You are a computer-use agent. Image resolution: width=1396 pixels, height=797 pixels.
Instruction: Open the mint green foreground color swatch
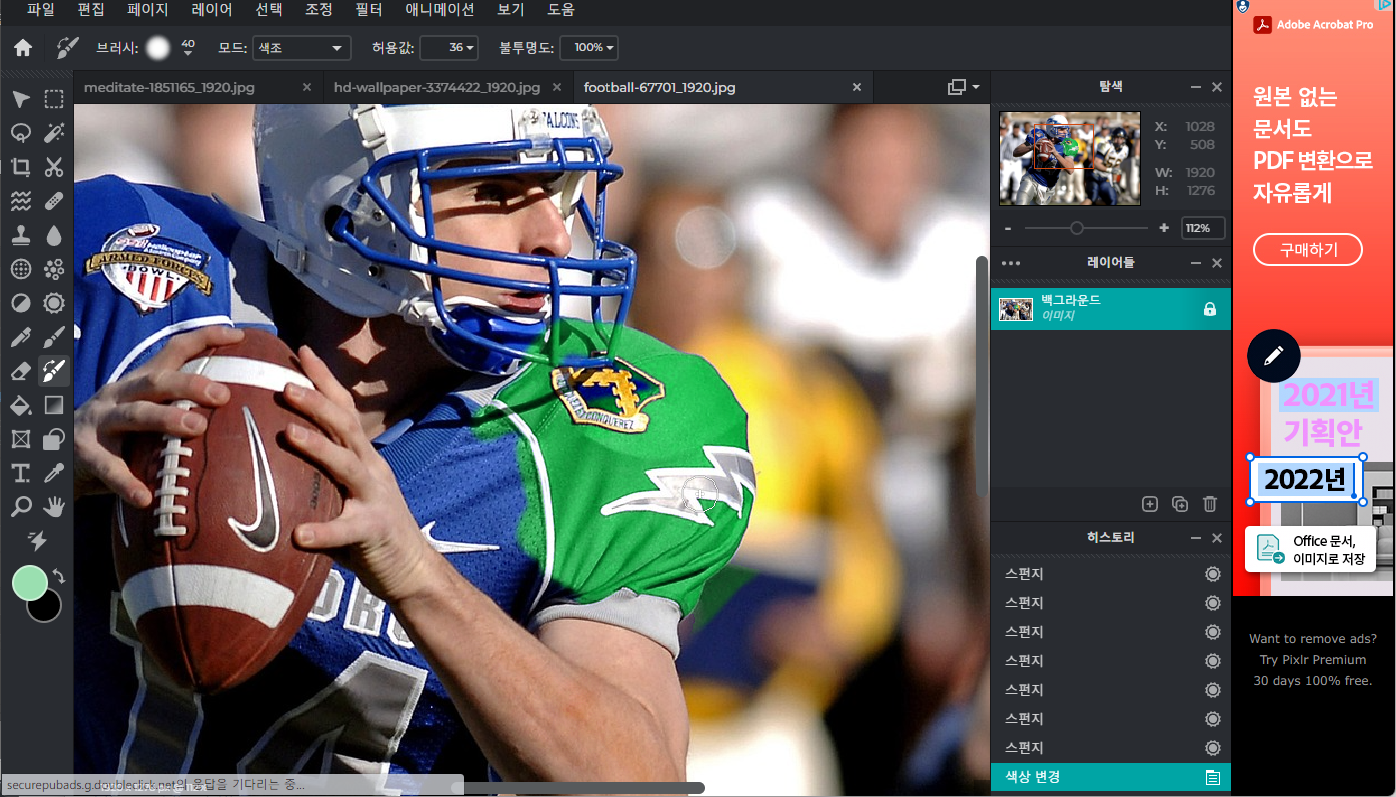[30, 583]
